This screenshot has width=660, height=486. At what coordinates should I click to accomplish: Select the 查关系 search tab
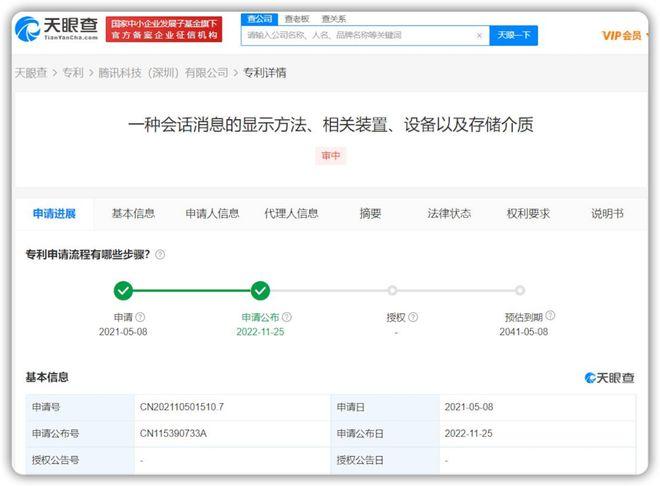coord(334,19)
